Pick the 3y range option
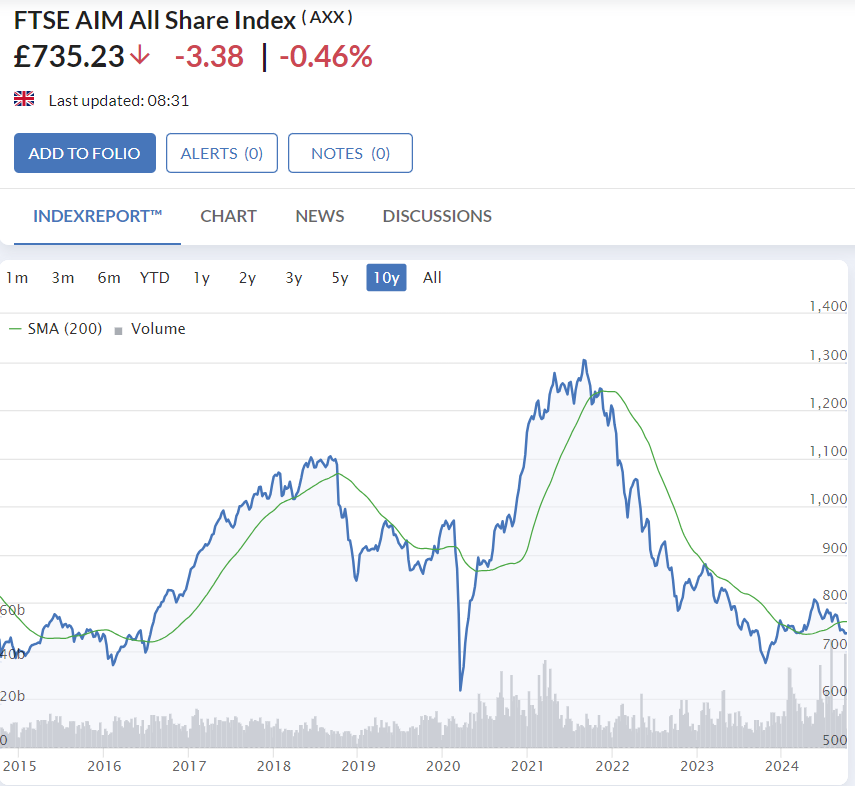The image size is (855, 786). 293,278
